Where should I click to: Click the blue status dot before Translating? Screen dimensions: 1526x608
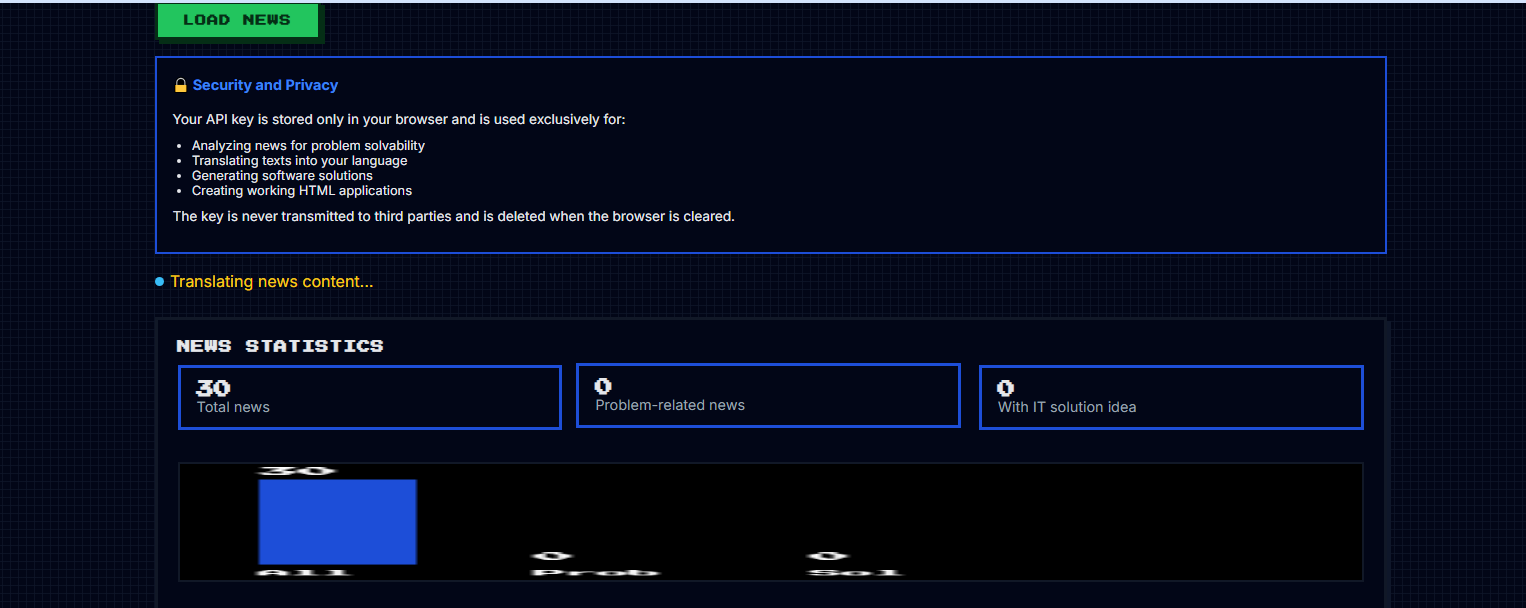point(159,282)
